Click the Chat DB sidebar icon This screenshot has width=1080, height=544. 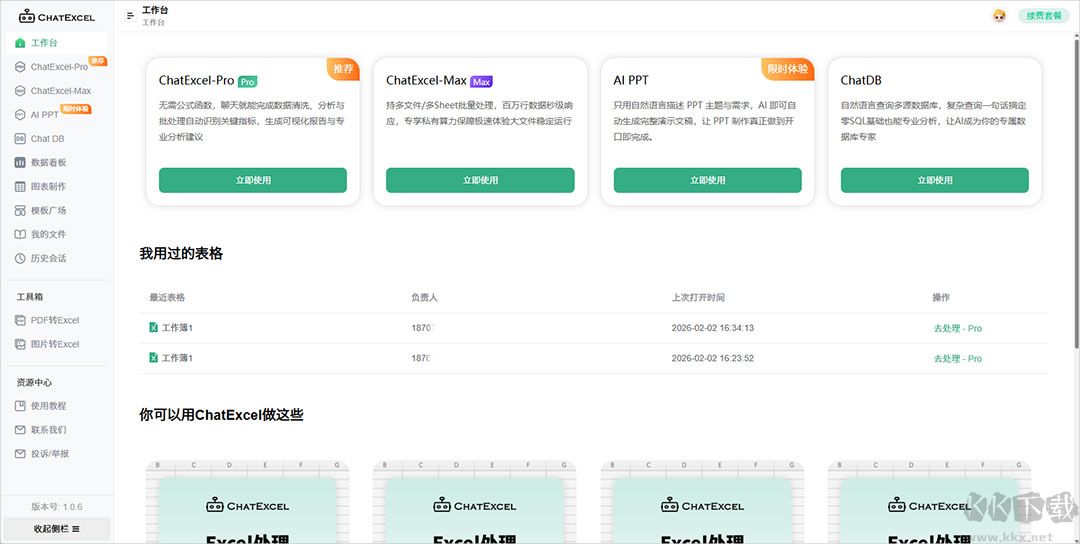[20, 138]
